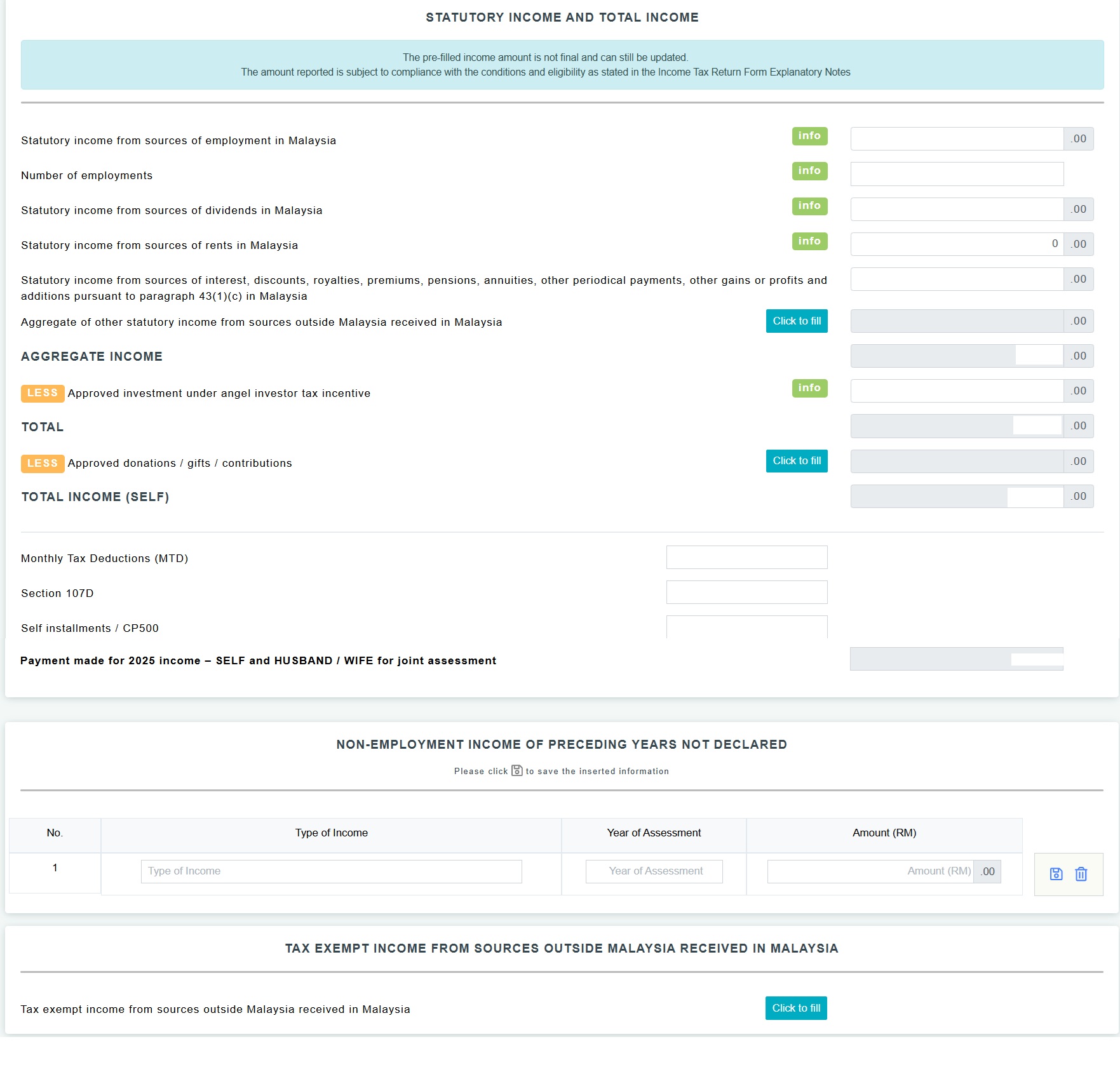Click the save icon in the income table row
1120x1065 pixels.
click(x=1056, y=874)
